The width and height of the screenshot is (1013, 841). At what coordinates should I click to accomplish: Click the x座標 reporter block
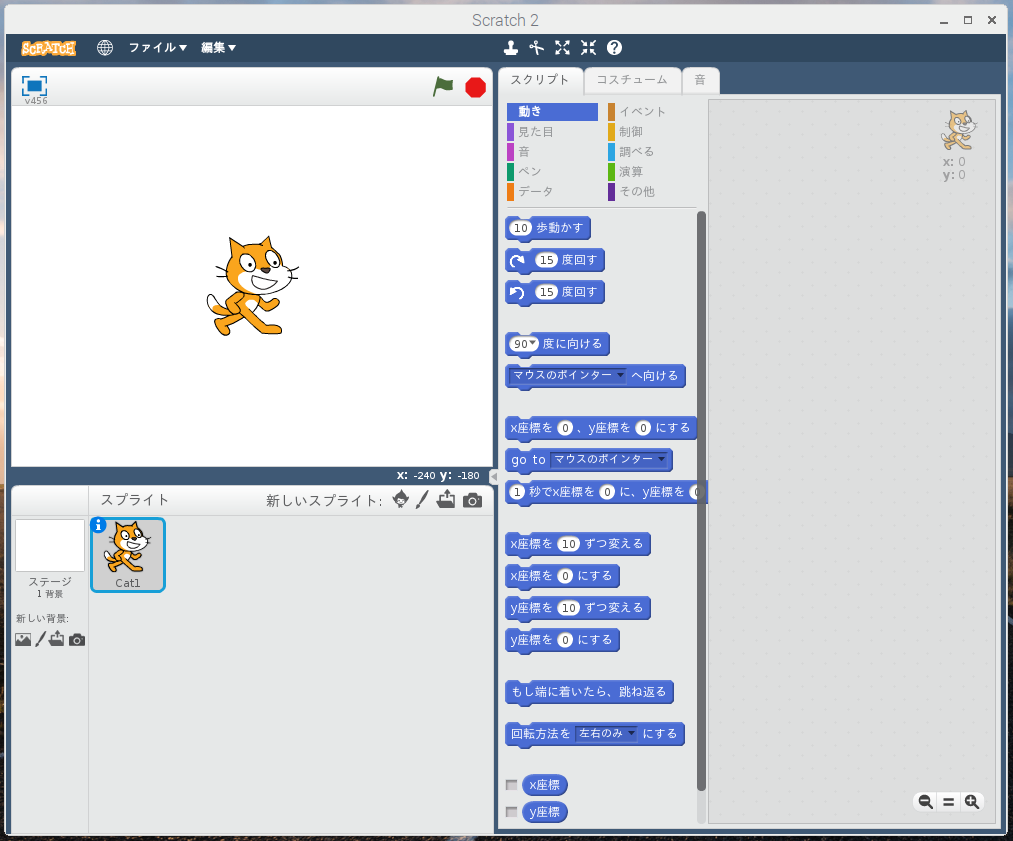click(x=545, y=785)
